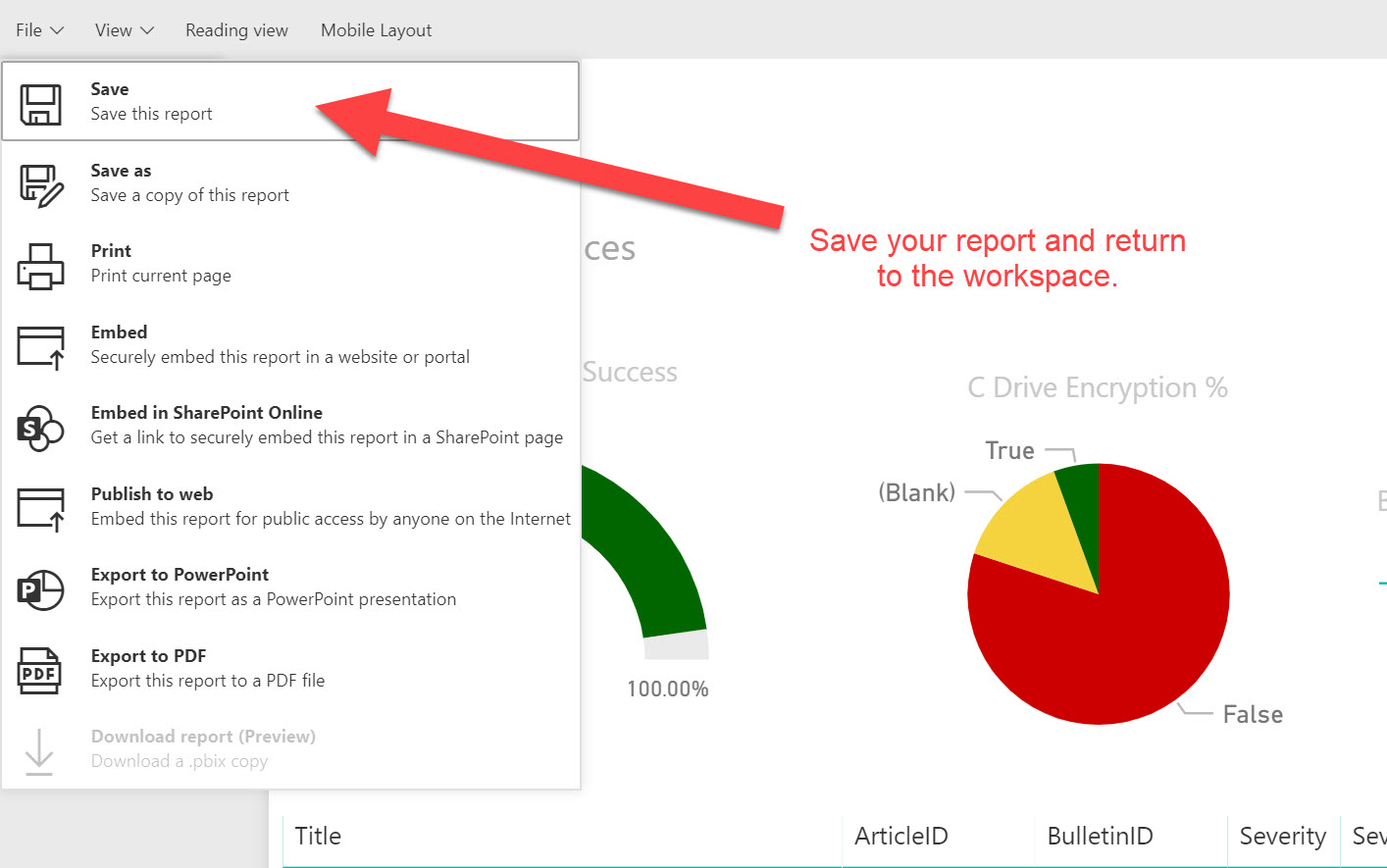The height and width of the screenshot is (868, 1387).
Task: Click the Embed icon
Action: click(x=39, y=344)
